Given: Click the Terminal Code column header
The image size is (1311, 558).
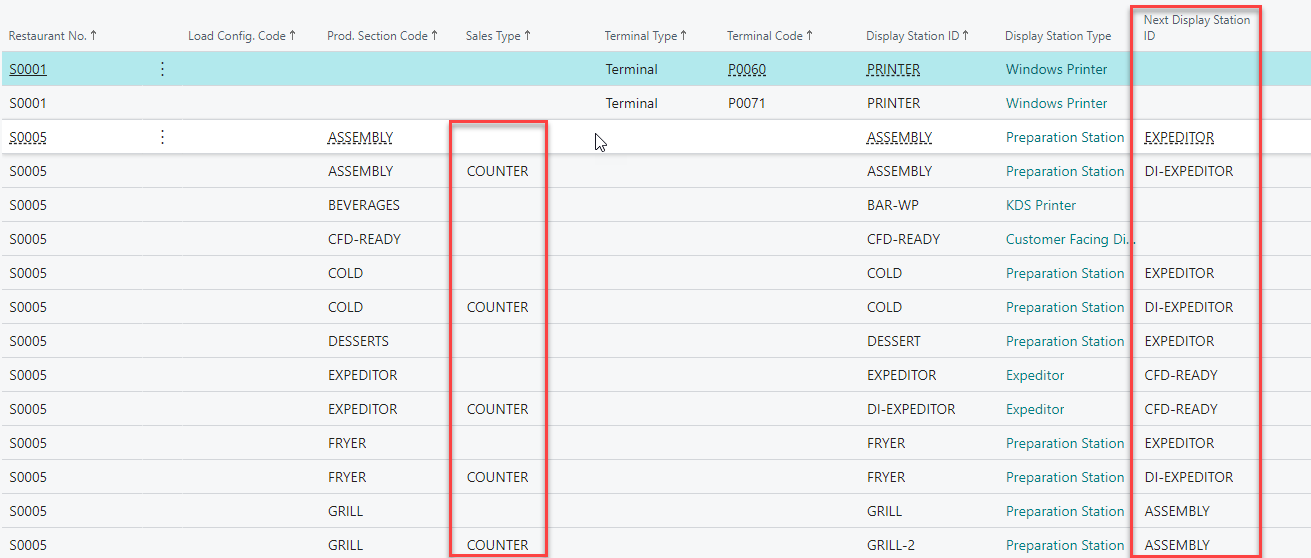Looking at the screenshot, I should tap(769, 36).
